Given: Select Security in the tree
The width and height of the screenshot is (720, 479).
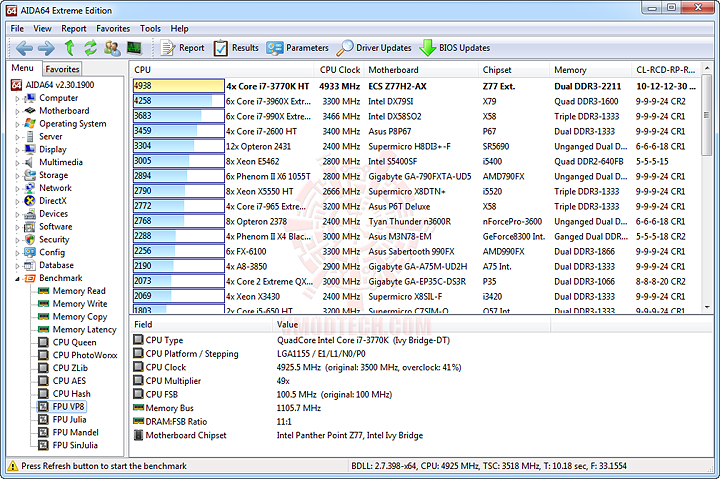Looking at the screenshot, I should [47, 239].
